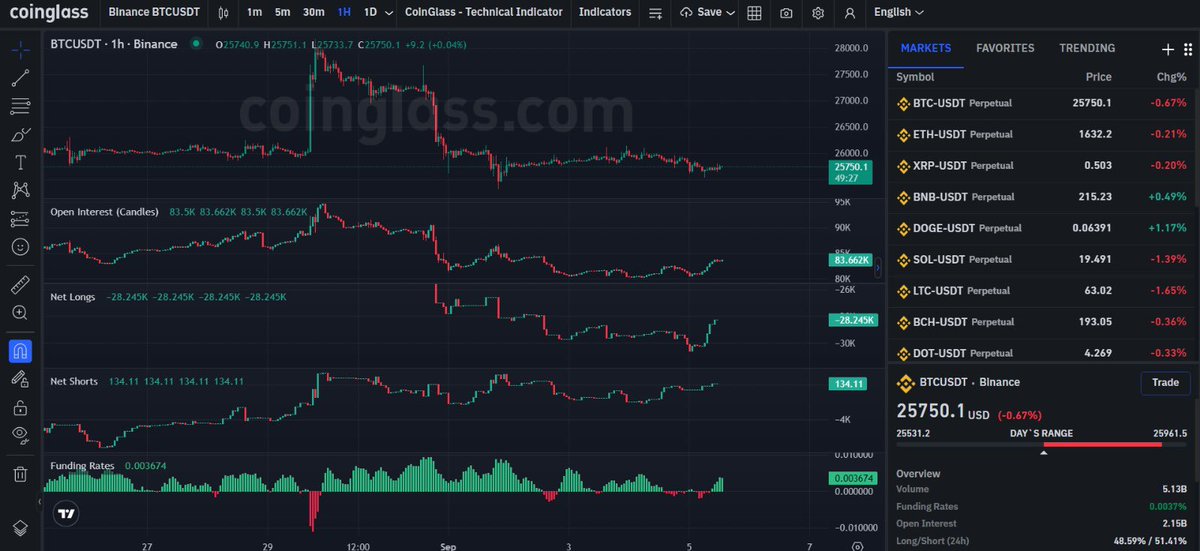Select the crosshair cursor tool
The width and height of the screenshot is (1200, 551).
pyautogui.click(x=20, y=49)
